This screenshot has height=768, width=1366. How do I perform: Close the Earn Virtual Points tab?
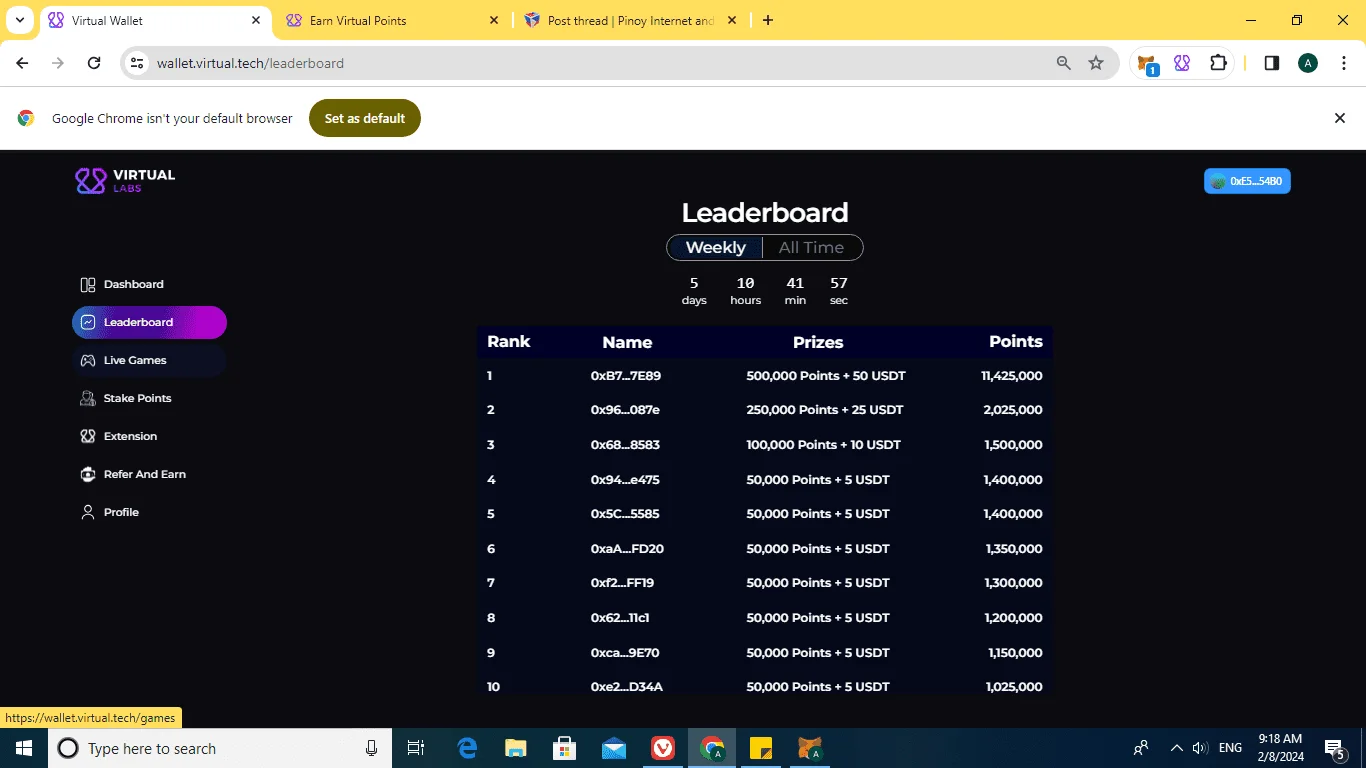(x=494, y=20)
